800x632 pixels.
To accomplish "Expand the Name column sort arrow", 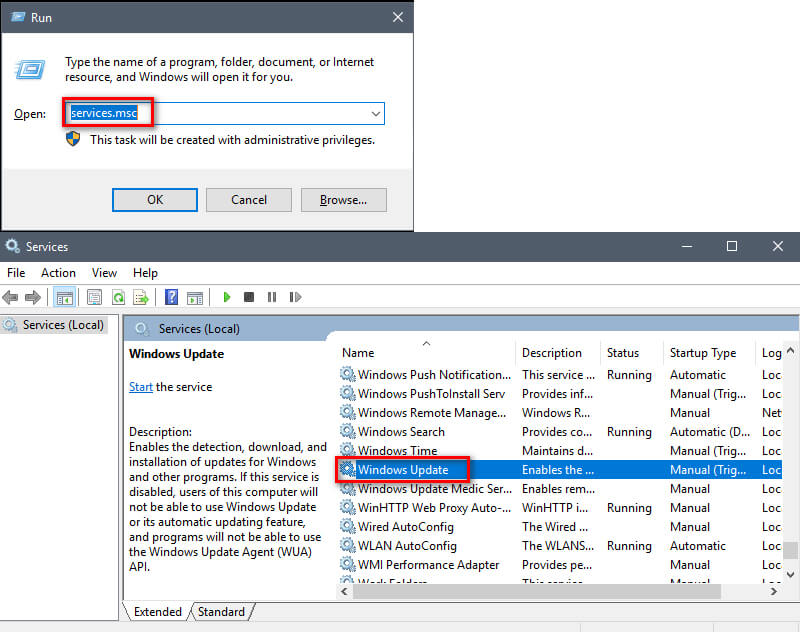I will pos(427,341).
